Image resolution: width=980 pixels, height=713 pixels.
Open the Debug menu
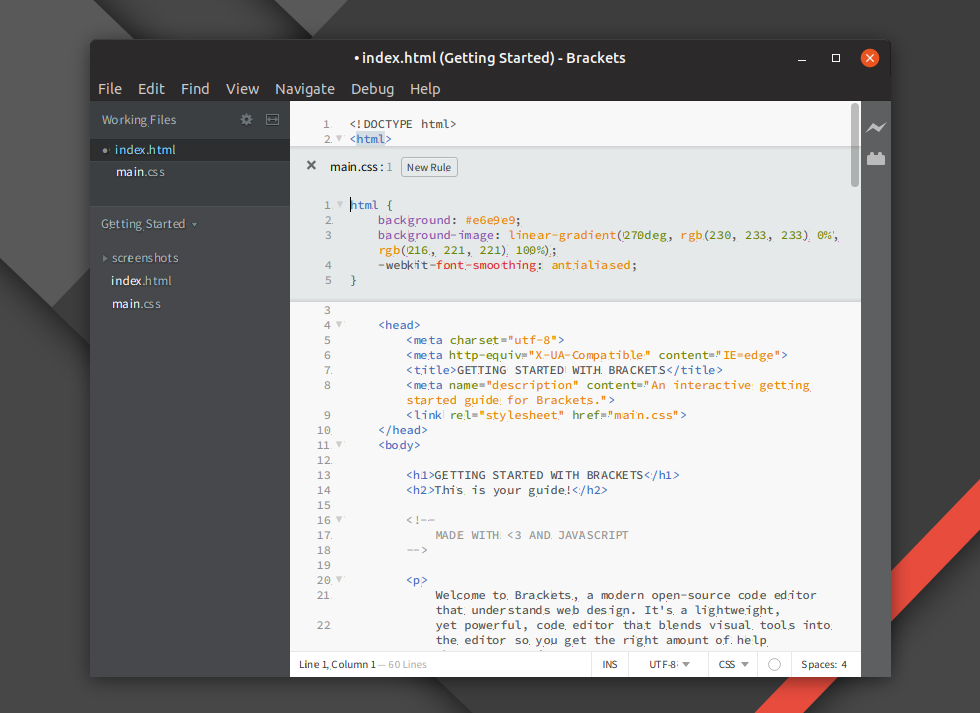372,89
